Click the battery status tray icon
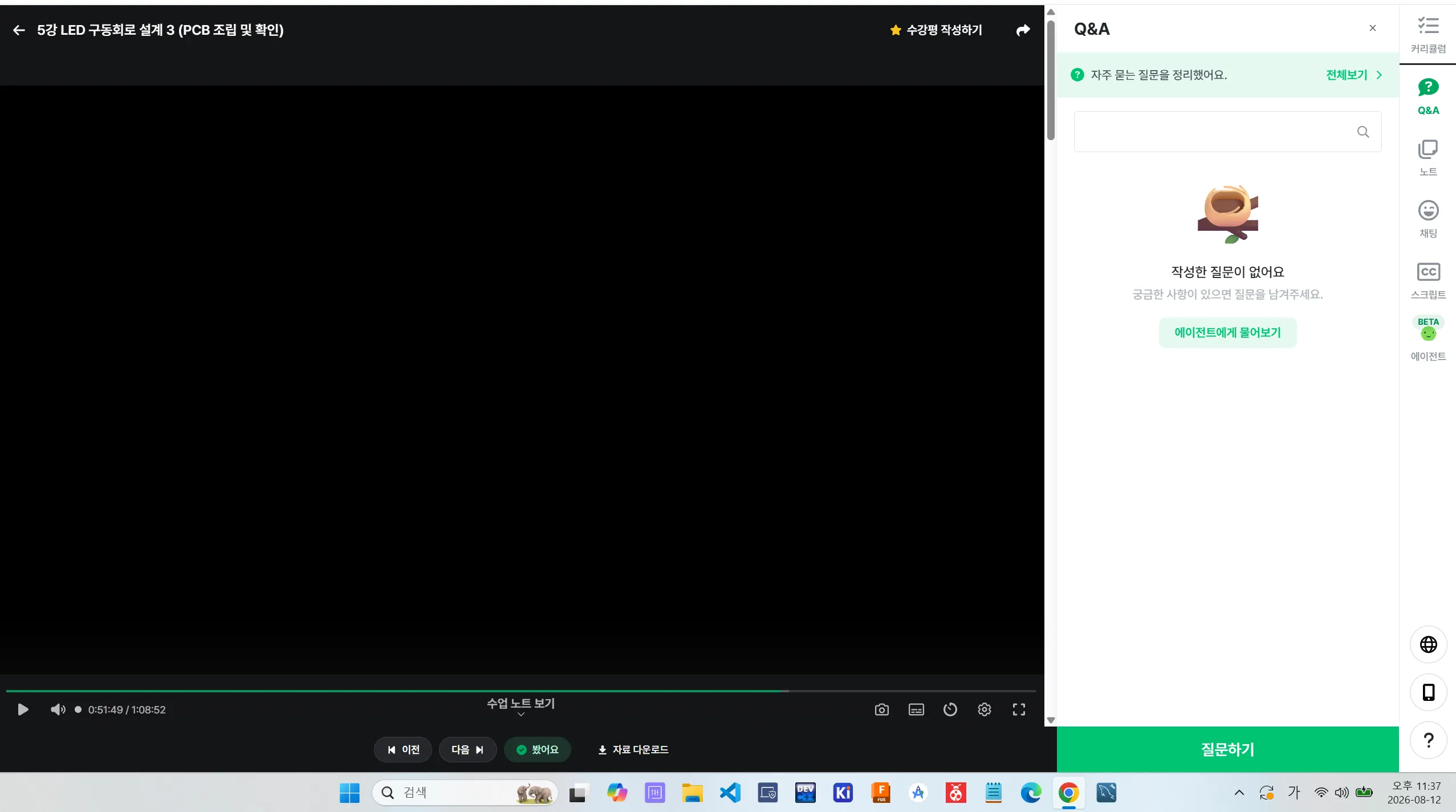The height and width of the screenshot is (812, 1456). [x=1364, y=792]
